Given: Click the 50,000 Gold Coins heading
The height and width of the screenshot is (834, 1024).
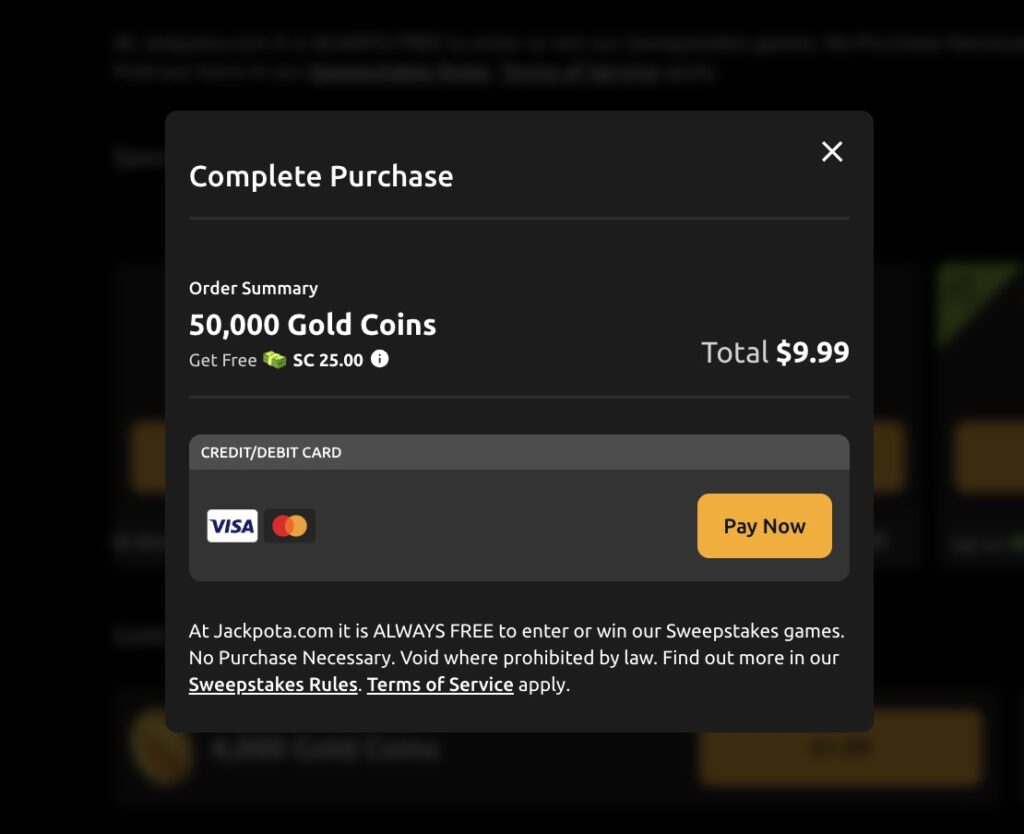Looking at the screenshot, I should click(312, 325).
